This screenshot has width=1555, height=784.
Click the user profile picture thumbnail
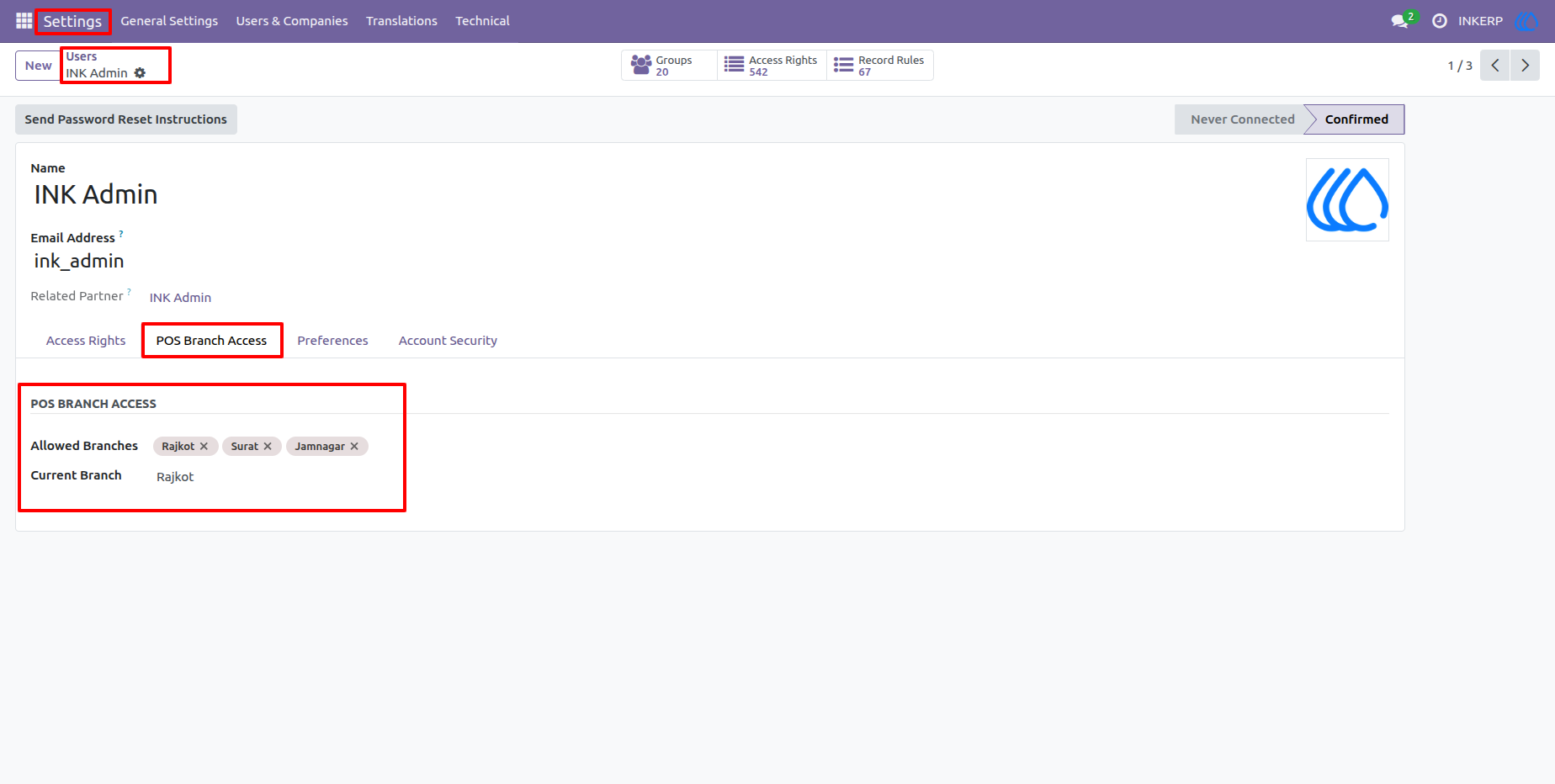click(x=1347, y=200)
